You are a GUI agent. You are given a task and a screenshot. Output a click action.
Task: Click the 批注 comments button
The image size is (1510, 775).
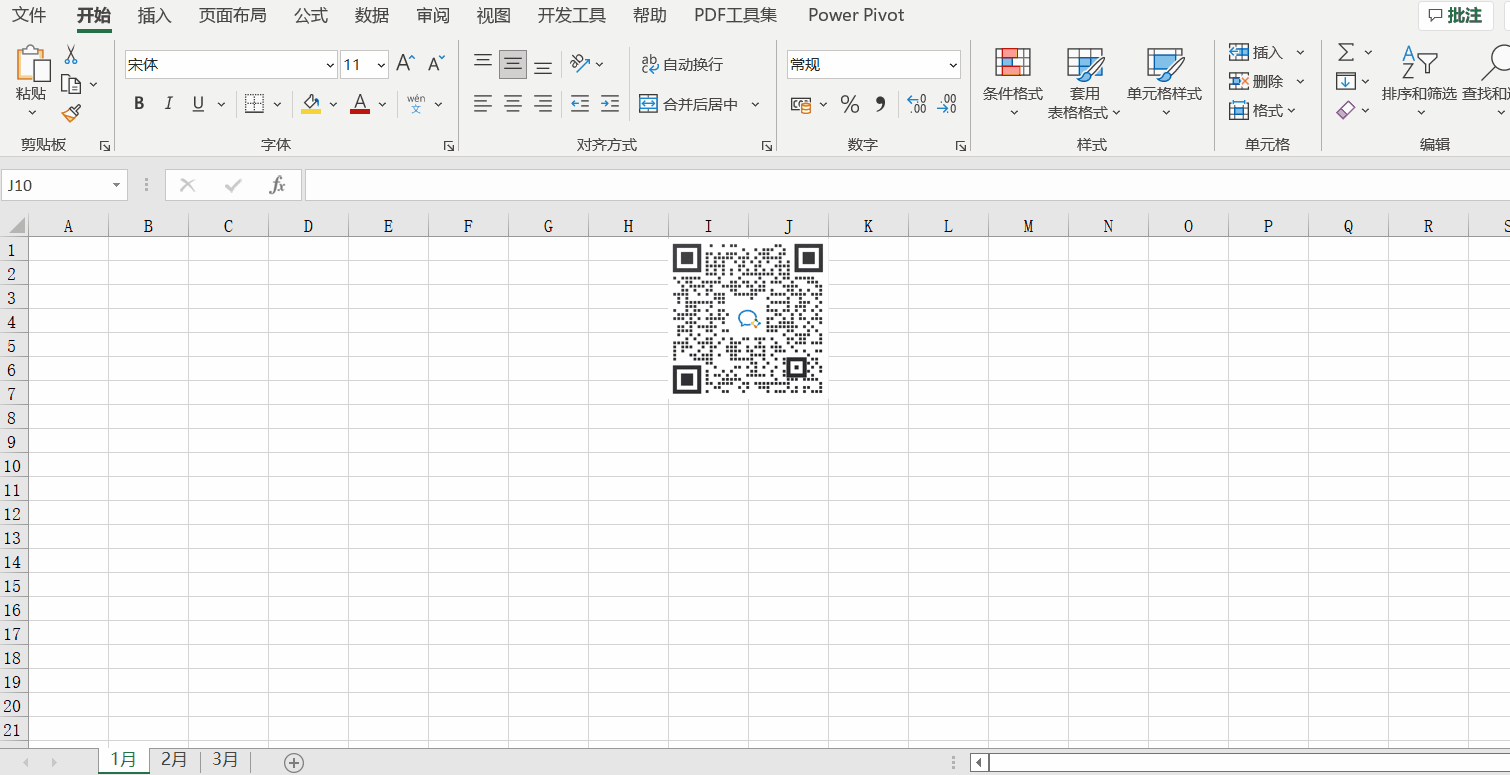[x=1456, y=15]
